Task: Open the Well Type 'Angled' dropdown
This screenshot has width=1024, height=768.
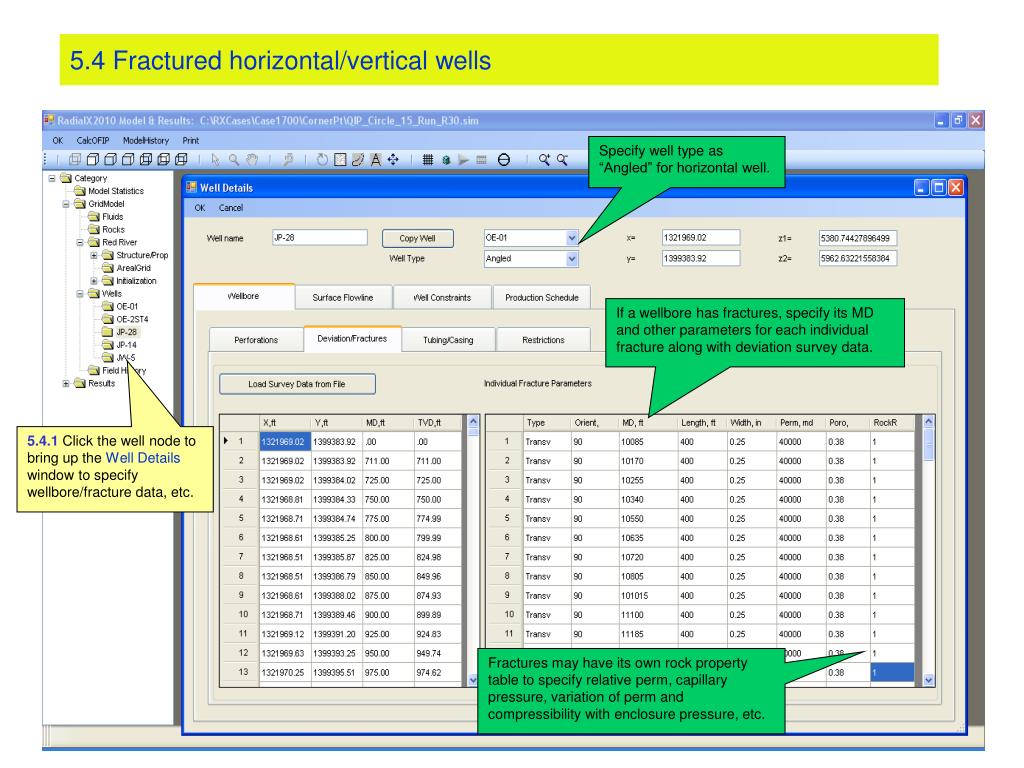Action: (571, 259)
